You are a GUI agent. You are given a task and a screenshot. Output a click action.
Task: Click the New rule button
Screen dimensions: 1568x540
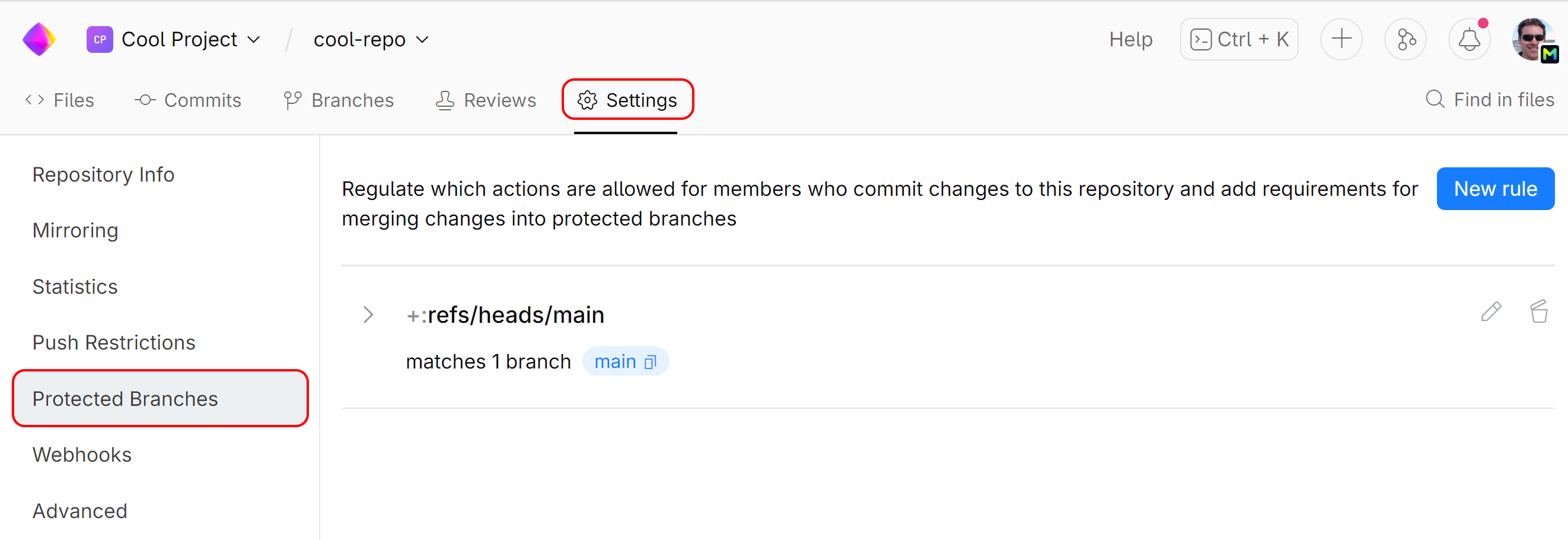point(1495,189)
